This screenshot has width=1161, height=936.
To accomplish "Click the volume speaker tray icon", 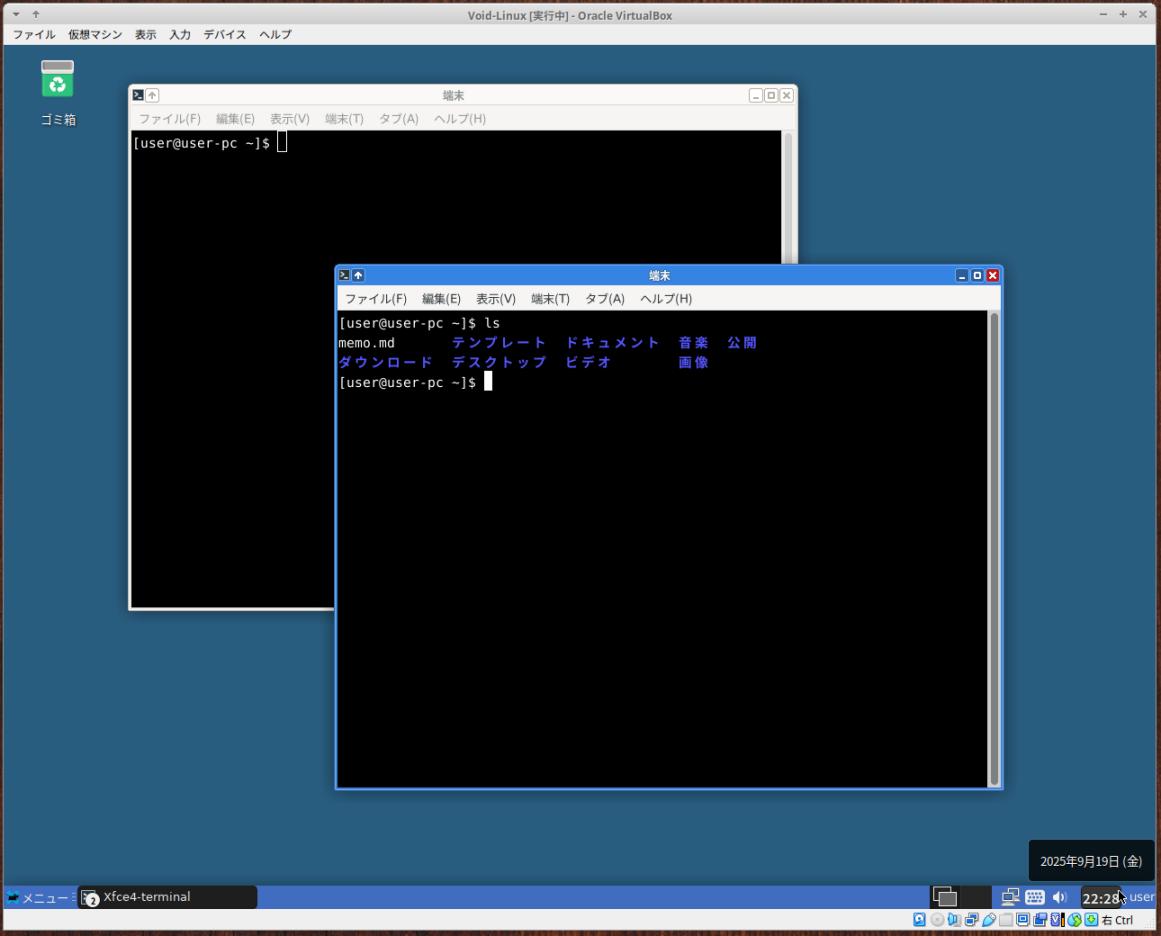I will click(1060, 897).
